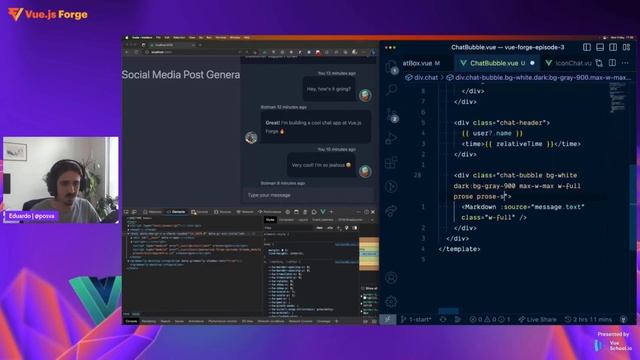Check the Show all checkbox
Viewport: 640px width, 360px height.
tap(363, 289)
